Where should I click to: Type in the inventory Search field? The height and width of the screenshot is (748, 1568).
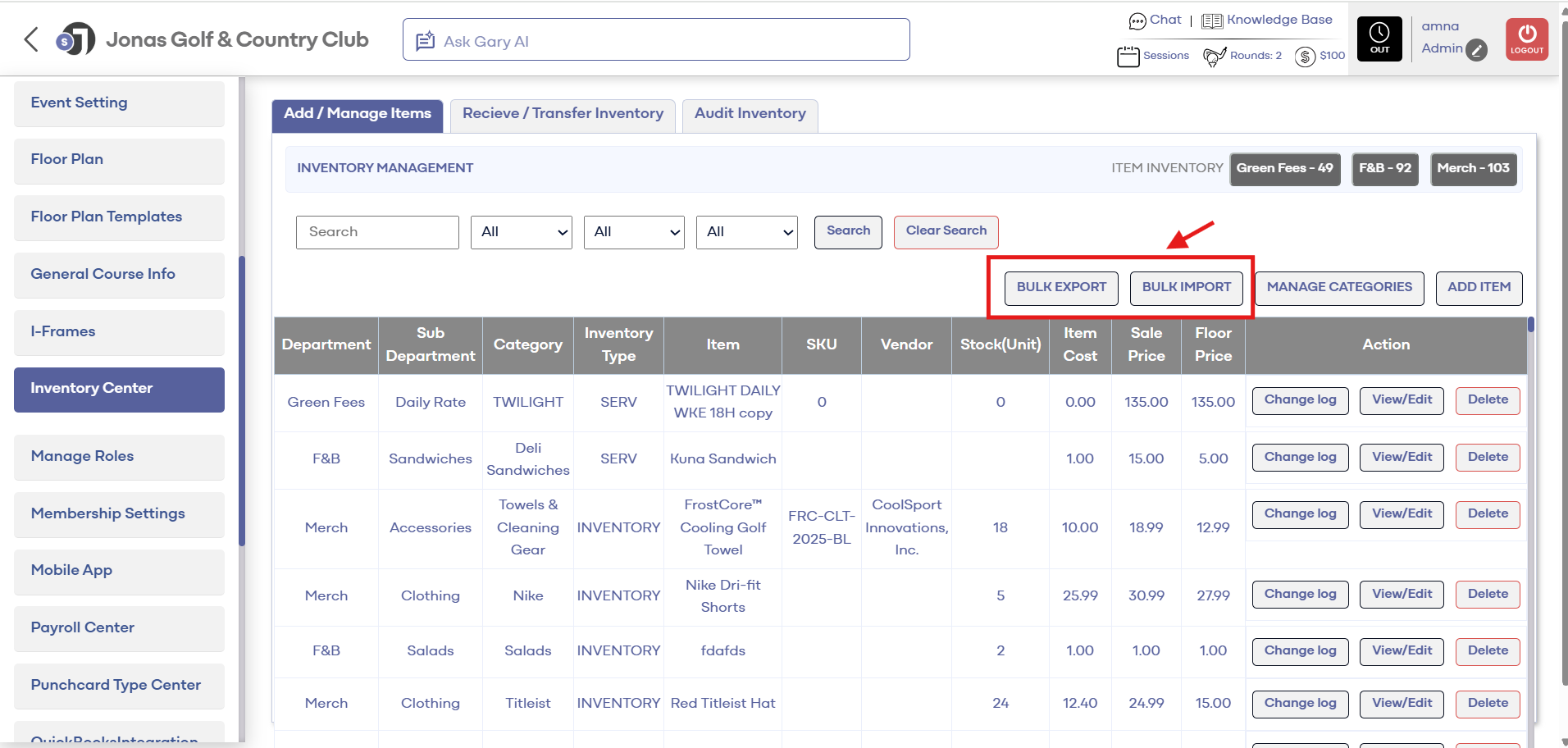(377, 232)
